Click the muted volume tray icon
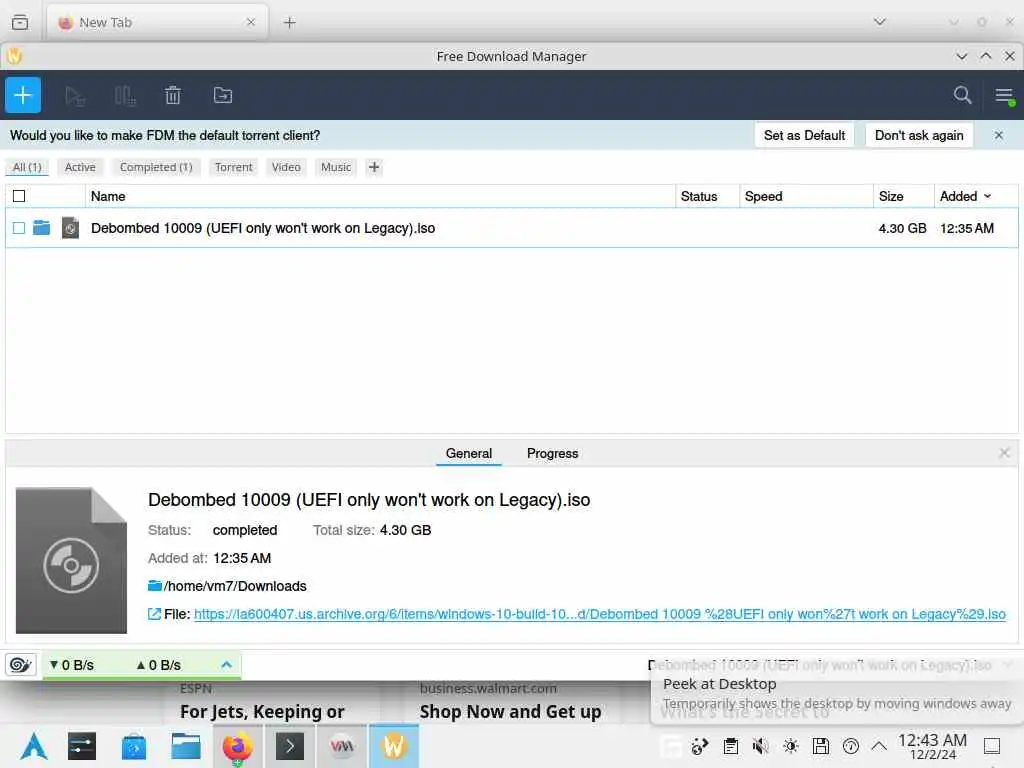The height and width of the screenshot is (768, 1024). (760, 746)
